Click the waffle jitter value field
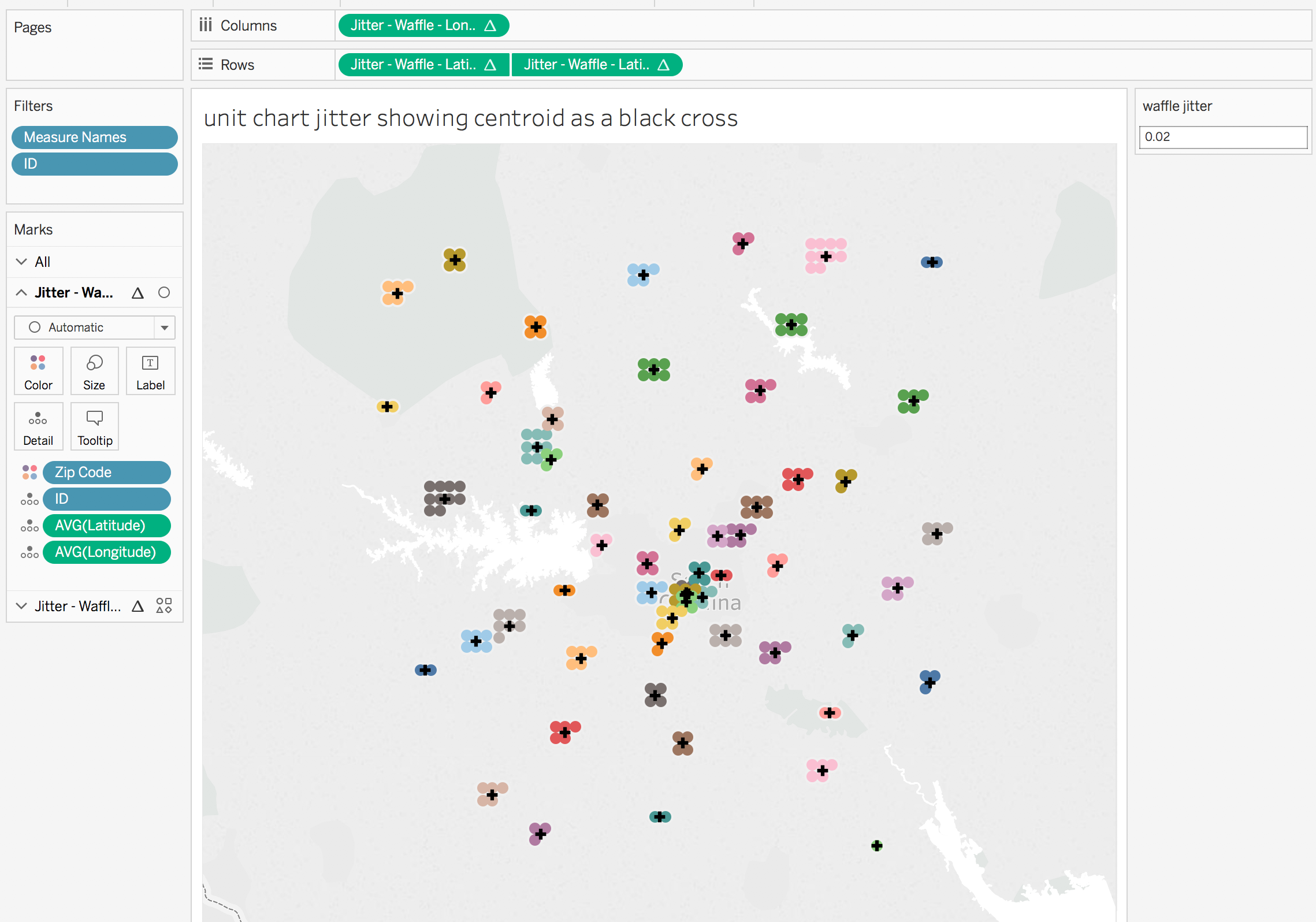The height and width of the screenshot is (922, 1316). pyautogui.click(x=1223, y=137)
